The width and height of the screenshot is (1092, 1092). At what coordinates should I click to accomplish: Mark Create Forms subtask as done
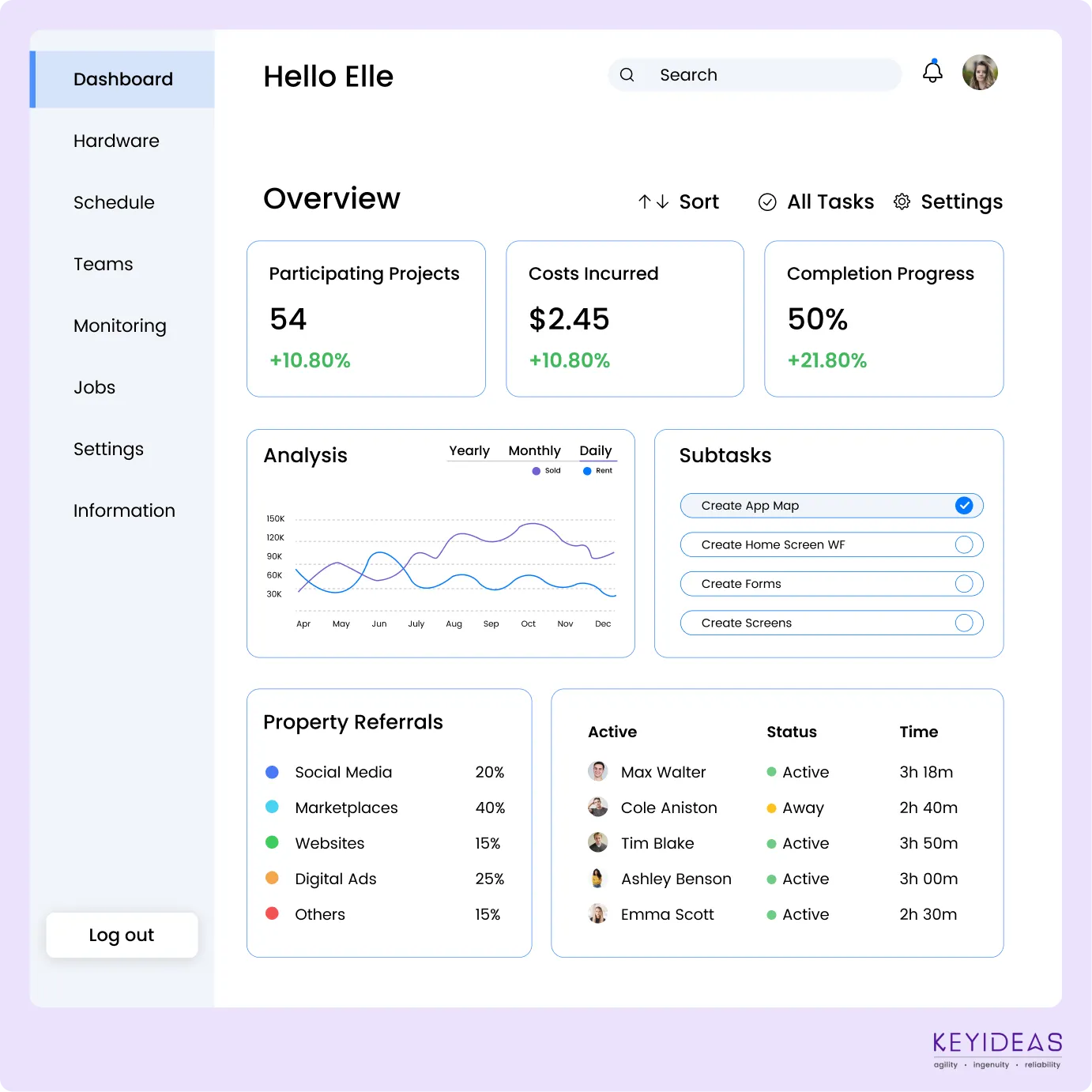point(964,584)
